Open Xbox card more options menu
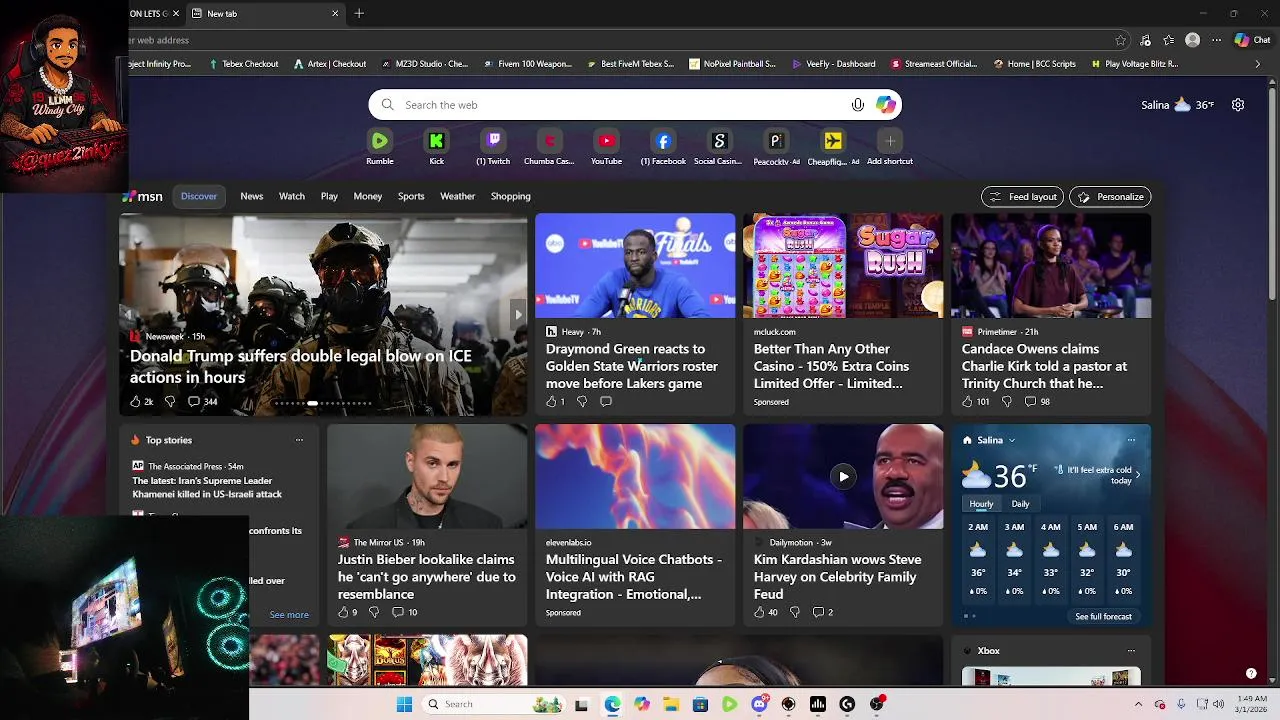The height and width of the screenshot is (720, 1280). click(1131, 651)
